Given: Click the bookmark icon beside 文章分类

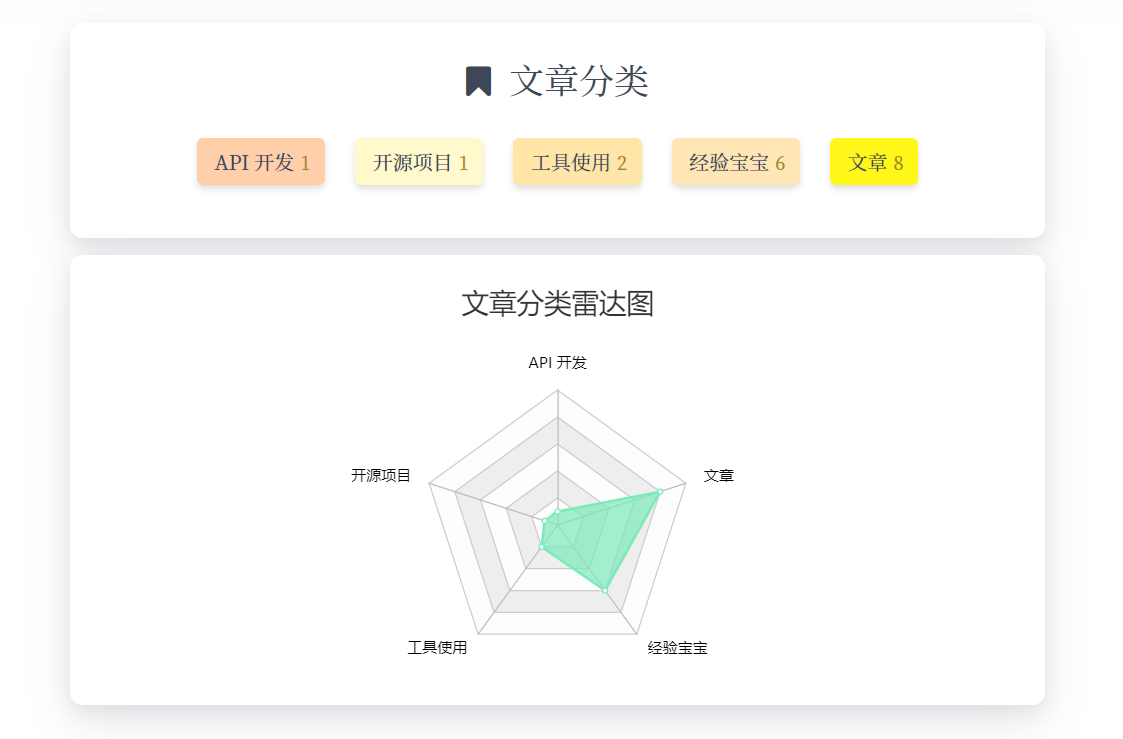Looking at the screenshot, I should pos(478,81).
